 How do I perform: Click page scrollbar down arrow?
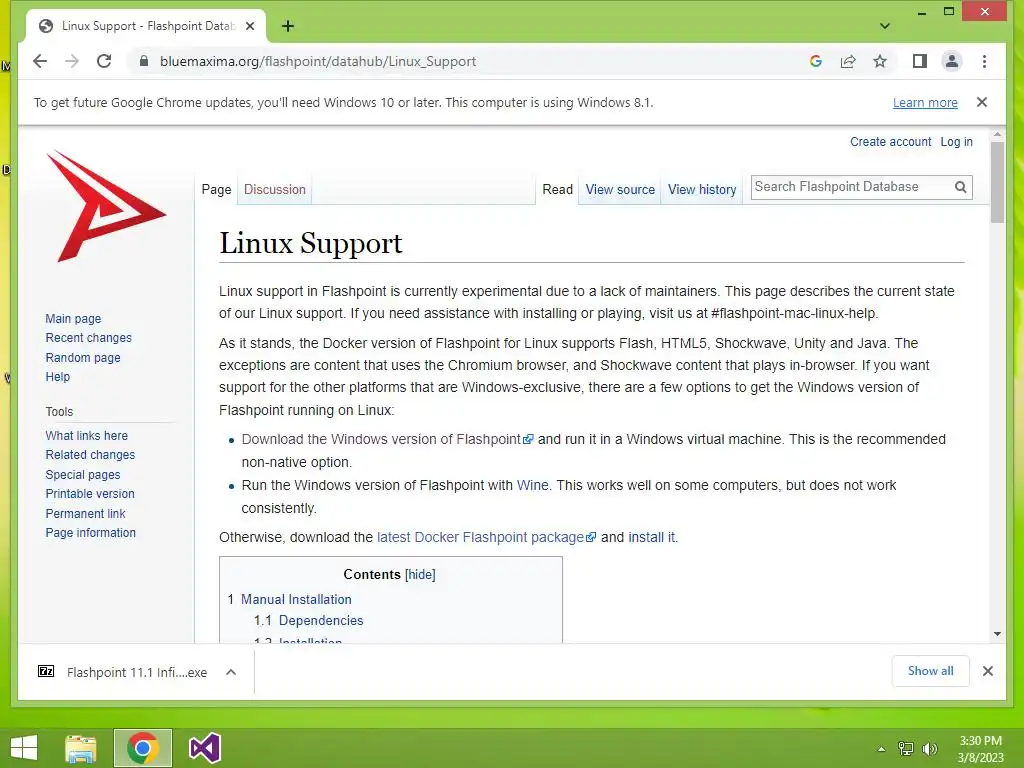point(997,633)
